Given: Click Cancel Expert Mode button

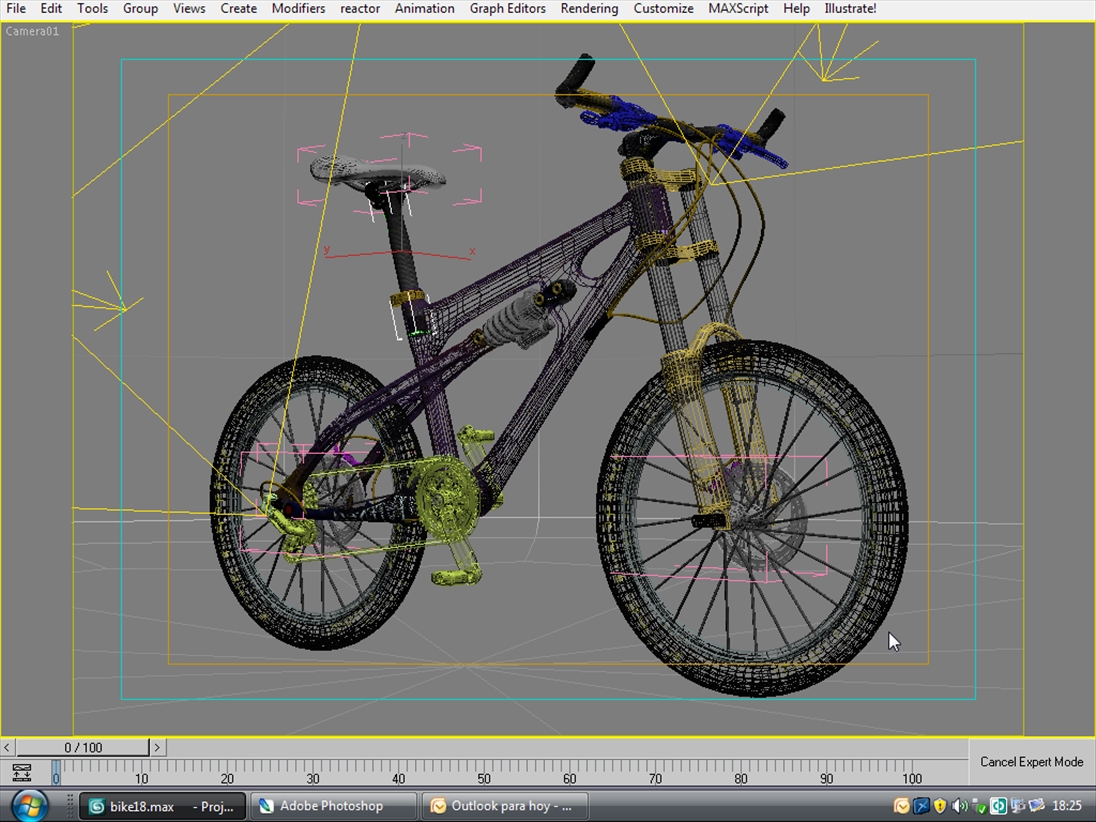Looking at the screenshot, I should click(x=1032, y=762).
